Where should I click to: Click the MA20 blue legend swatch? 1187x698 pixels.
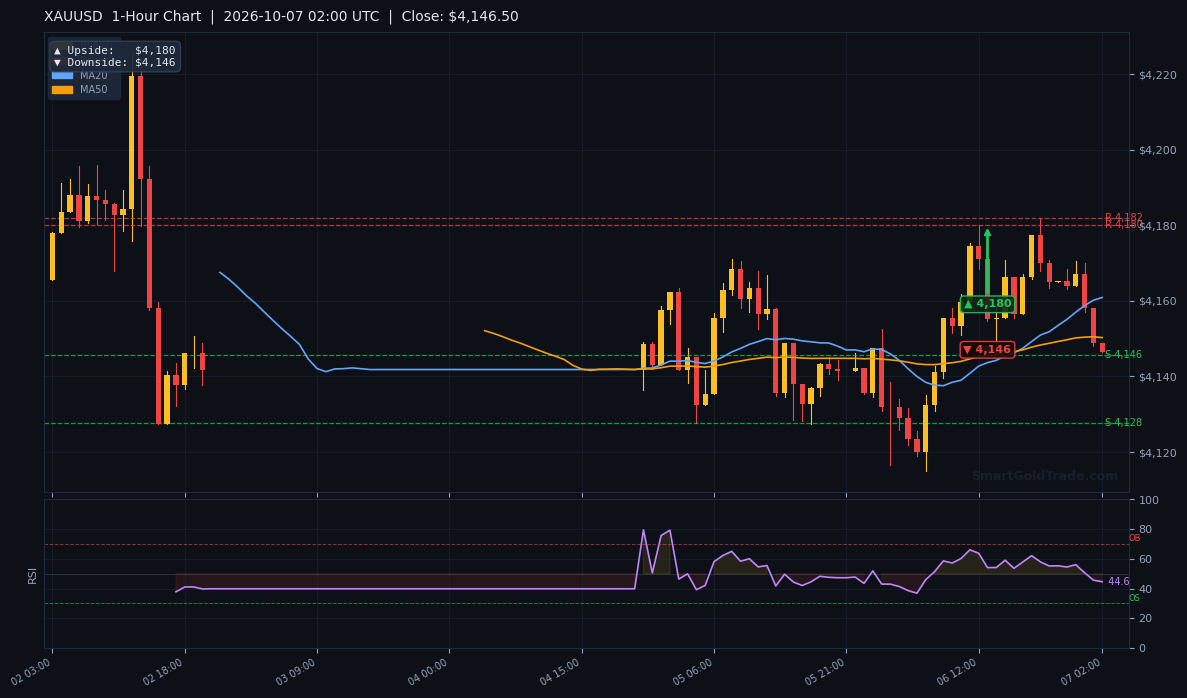click(62, 76)
